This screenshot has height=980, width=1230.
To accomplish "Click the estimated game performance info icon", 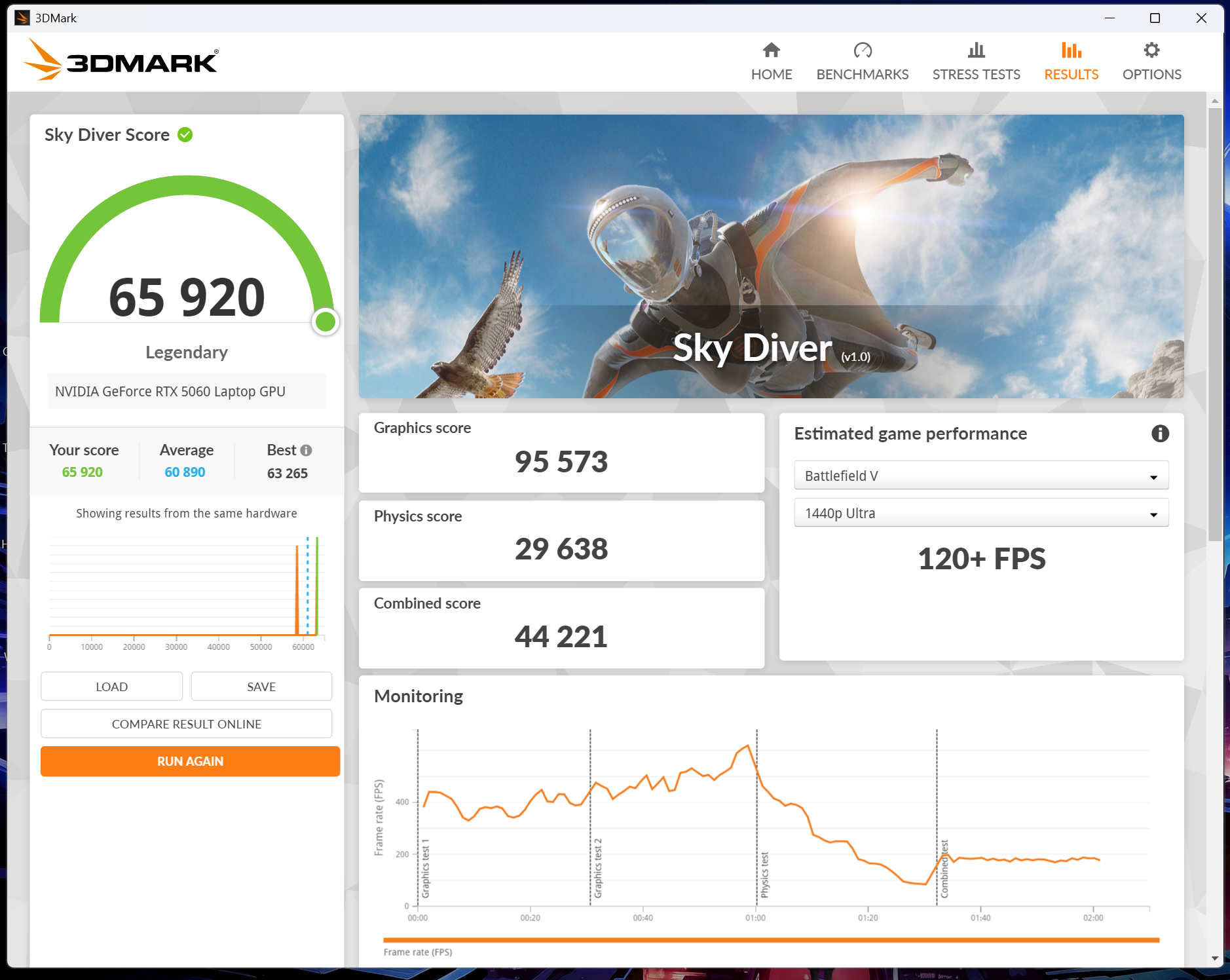I will pos(1160,434).
